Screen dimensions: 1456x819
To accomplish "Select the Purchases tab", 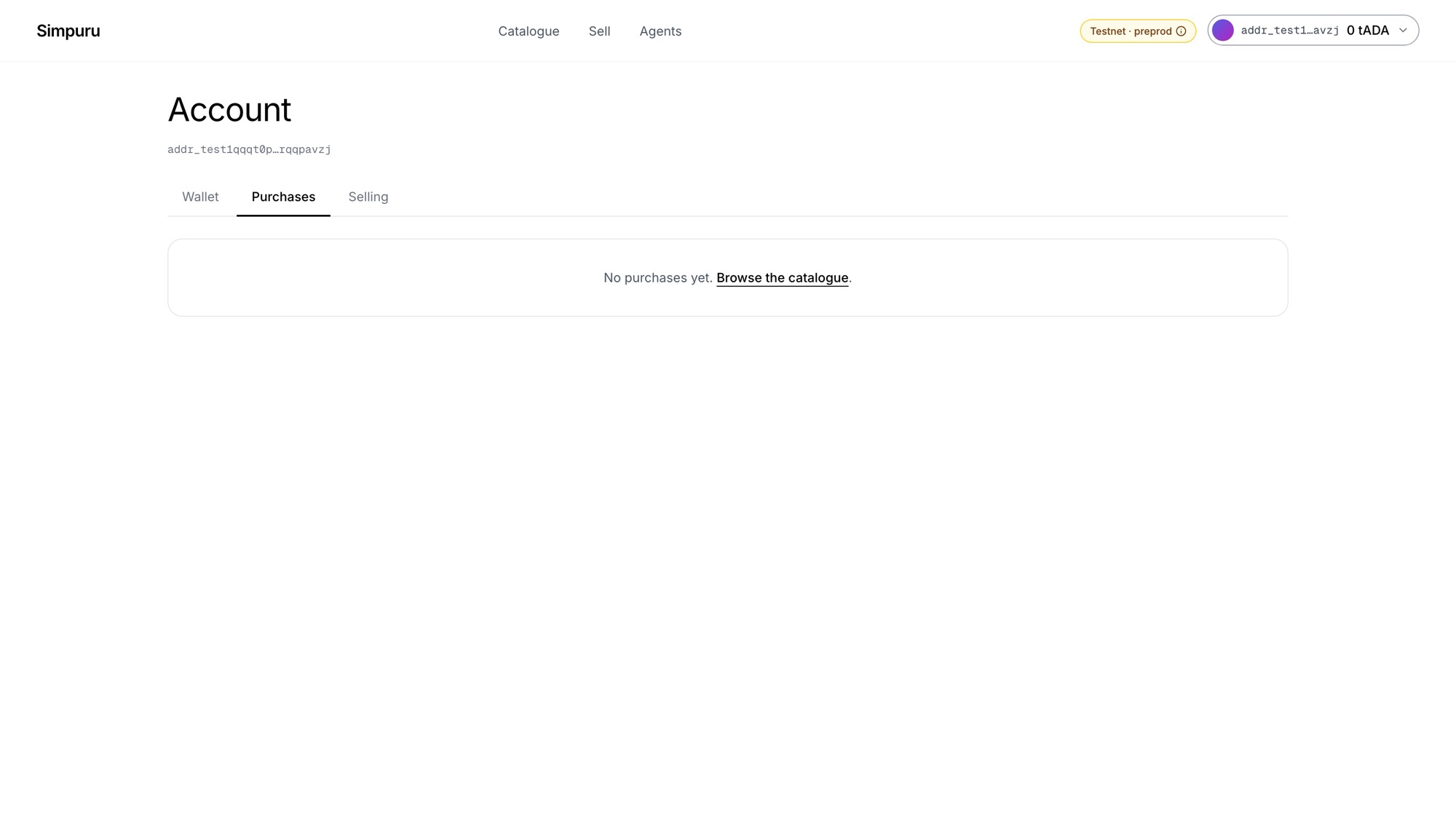I will (x=283, y=197).
